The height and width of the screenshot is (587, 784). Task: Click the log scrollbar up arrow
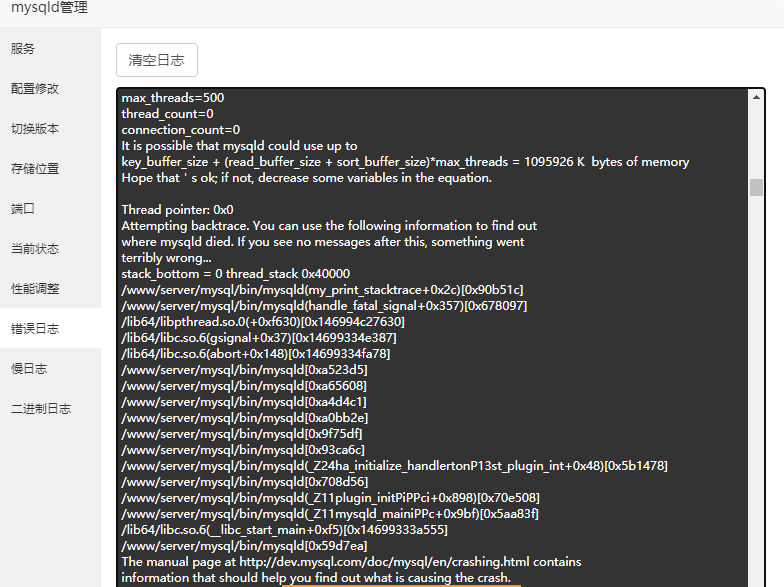click(x=756, y=97)
